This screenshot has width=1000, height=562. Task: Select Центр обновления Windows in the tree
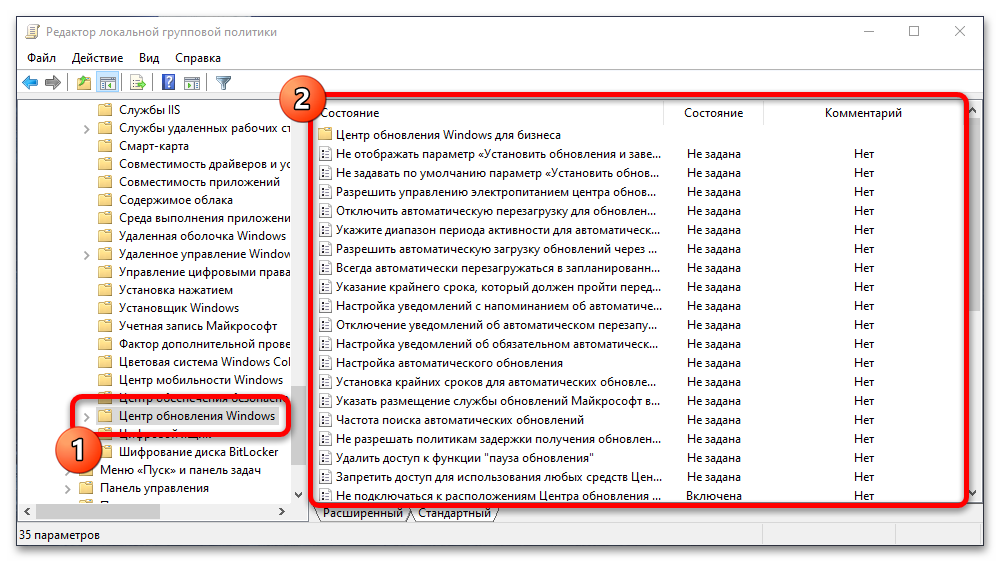pos(197,416)
